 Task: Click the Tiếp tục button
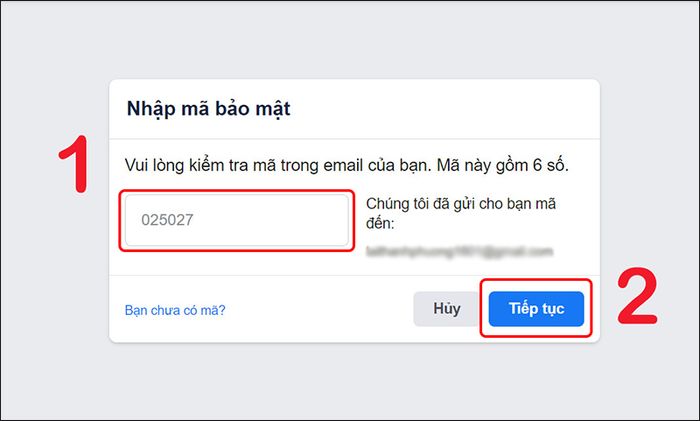[536, 308]
